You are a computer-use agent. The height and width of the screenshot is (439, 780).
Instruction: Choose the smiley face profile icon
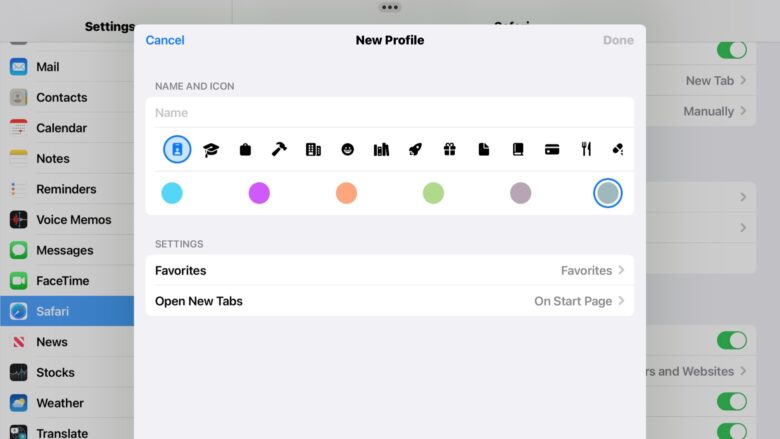pos(348,149)
